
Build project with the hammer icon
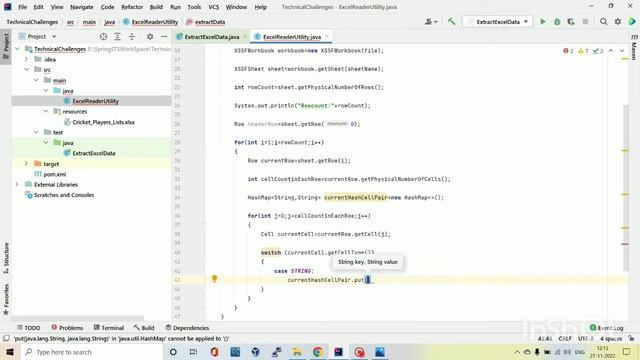click(451, 22)
